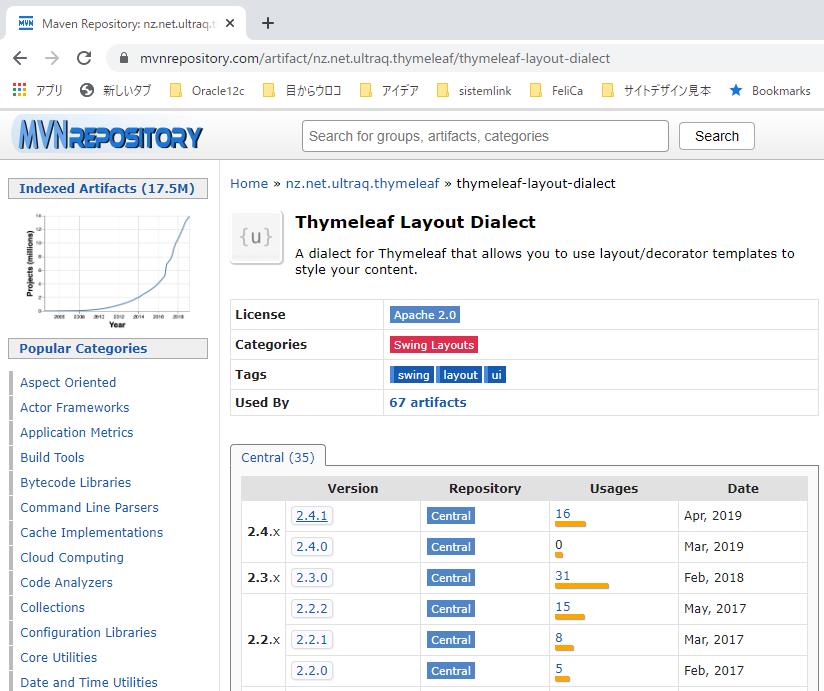The width and height of the screenshot is (824, 691).
Task: Open the サイトデザイン見本 bookmark folder
Action: (656, 90)
